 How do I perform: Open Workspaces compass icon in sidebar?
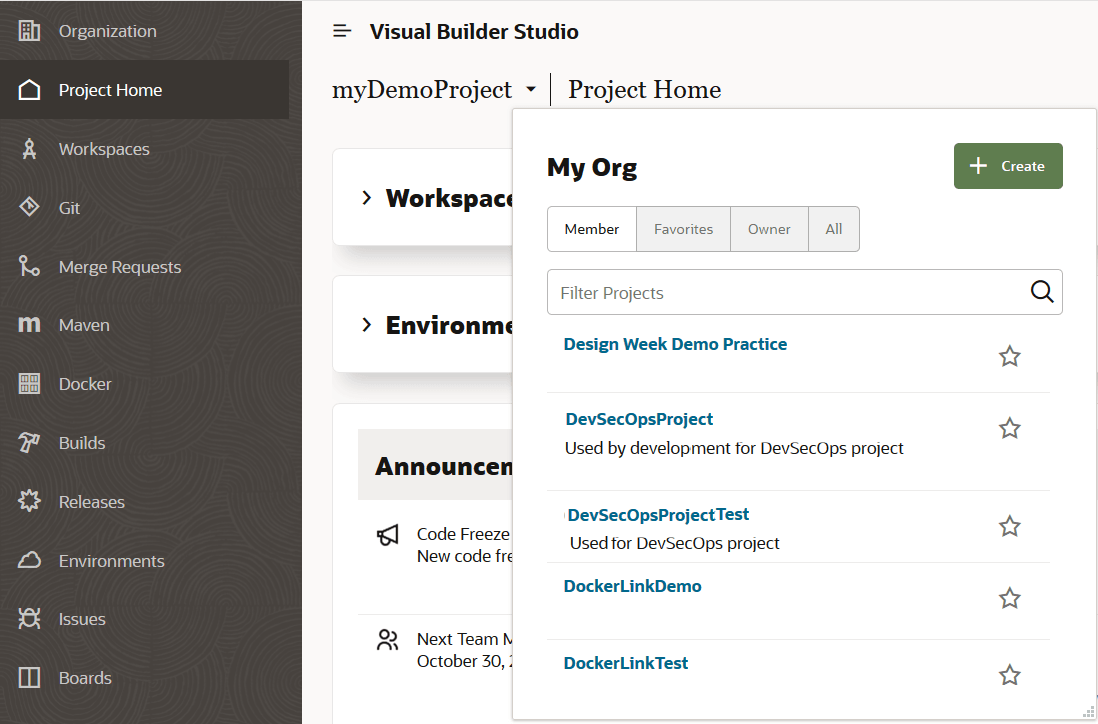pyautogui.click(x=29, y=148)
